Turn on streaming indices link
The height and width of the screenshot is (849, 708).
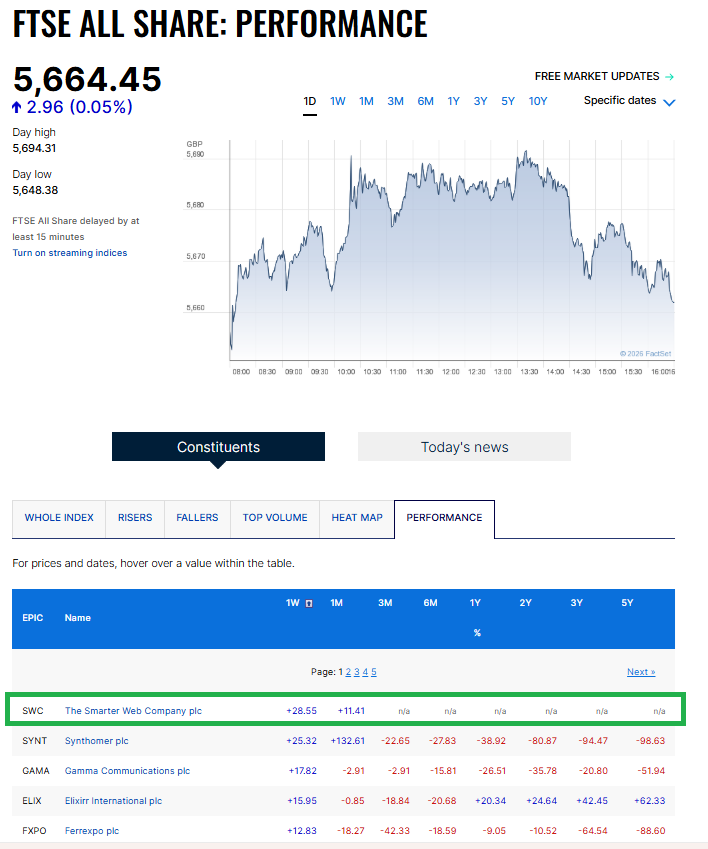[x=70, y=253]
